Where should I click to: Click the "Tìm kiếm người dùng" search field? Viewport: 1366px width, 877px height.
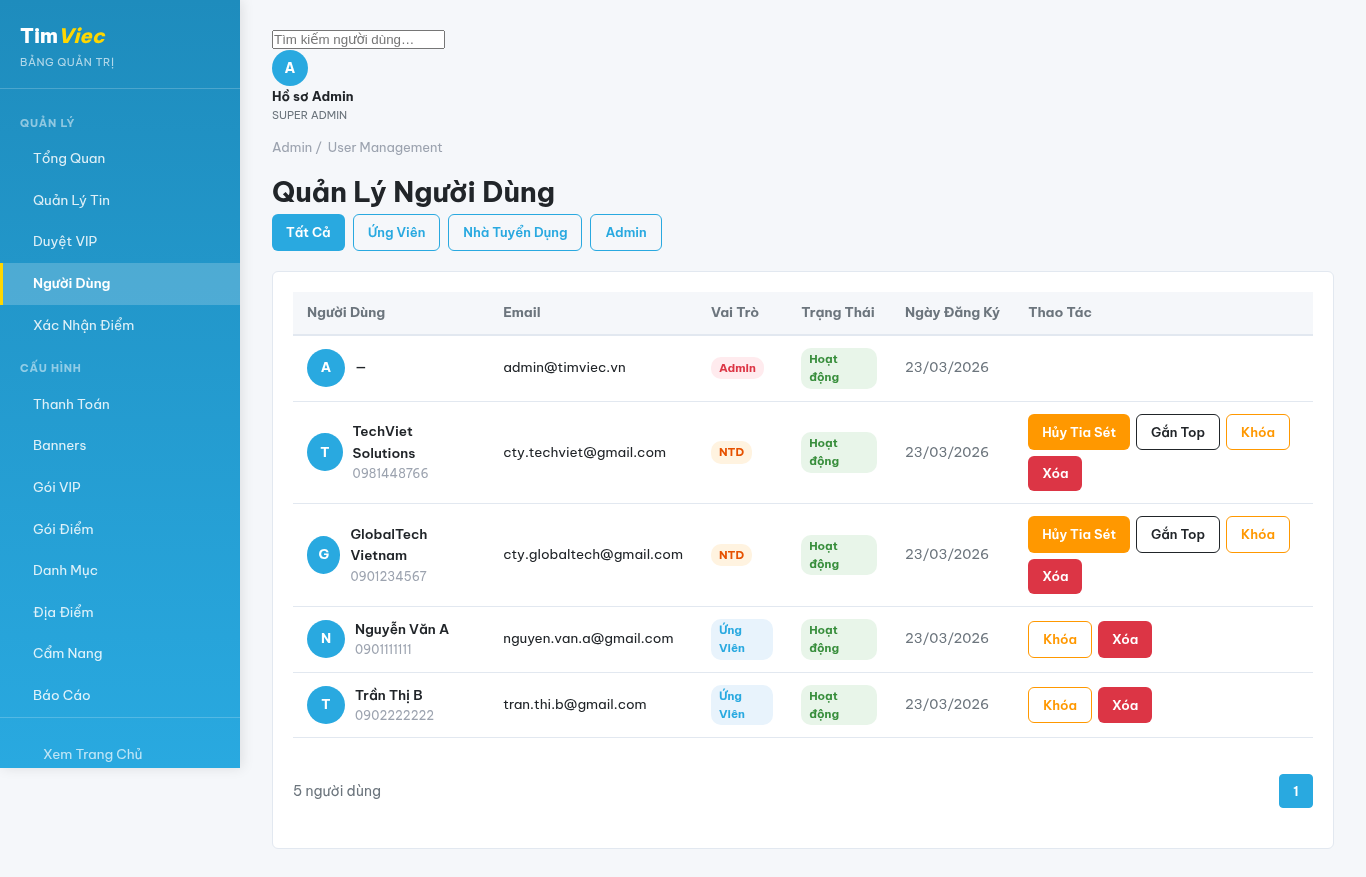pyautogui.click(x=358, y=39)
